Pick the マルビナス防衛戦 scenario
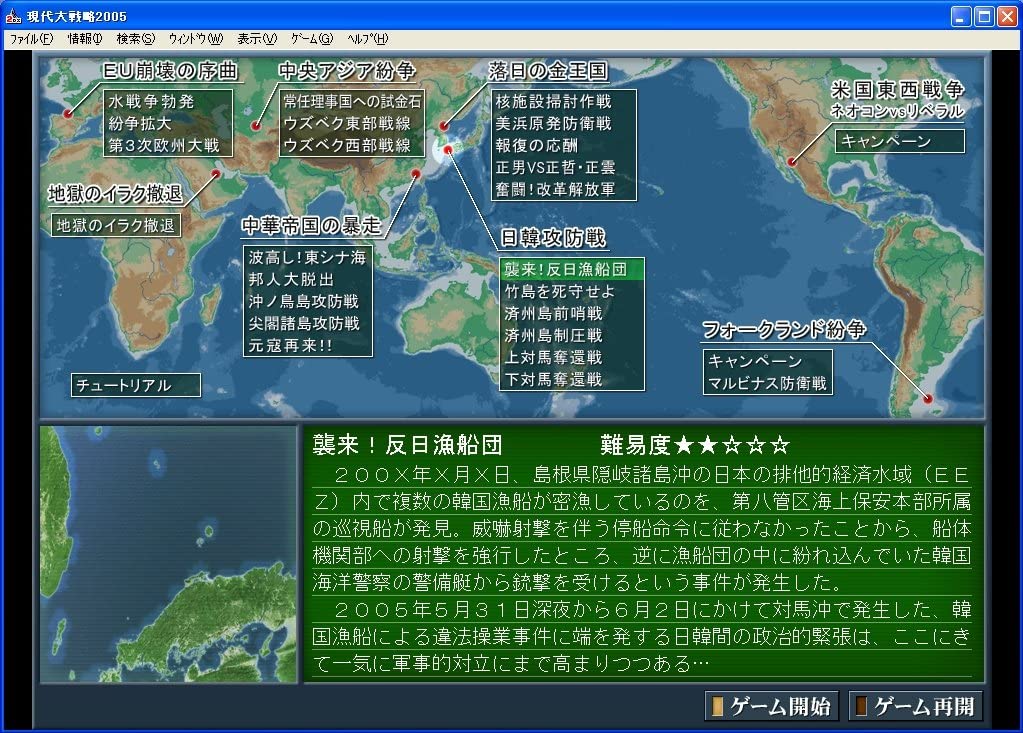This screenshot has height=733, width=1023. (x=767, y=382)
